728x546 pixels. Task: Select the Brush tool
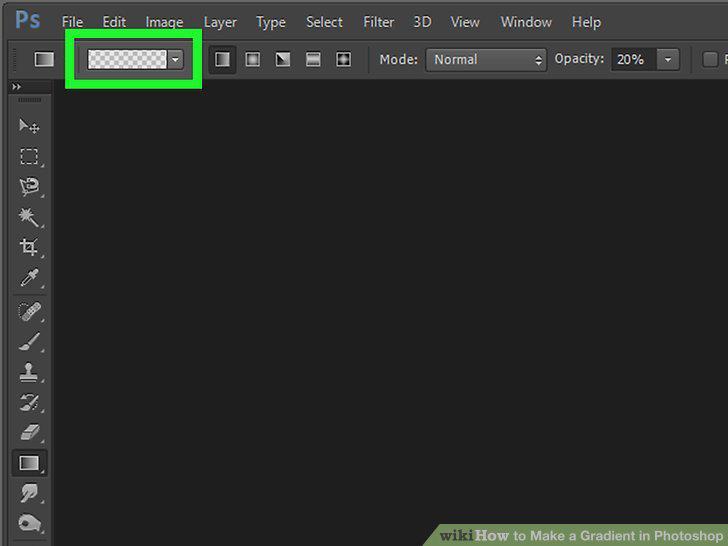(x=29, y=342)
